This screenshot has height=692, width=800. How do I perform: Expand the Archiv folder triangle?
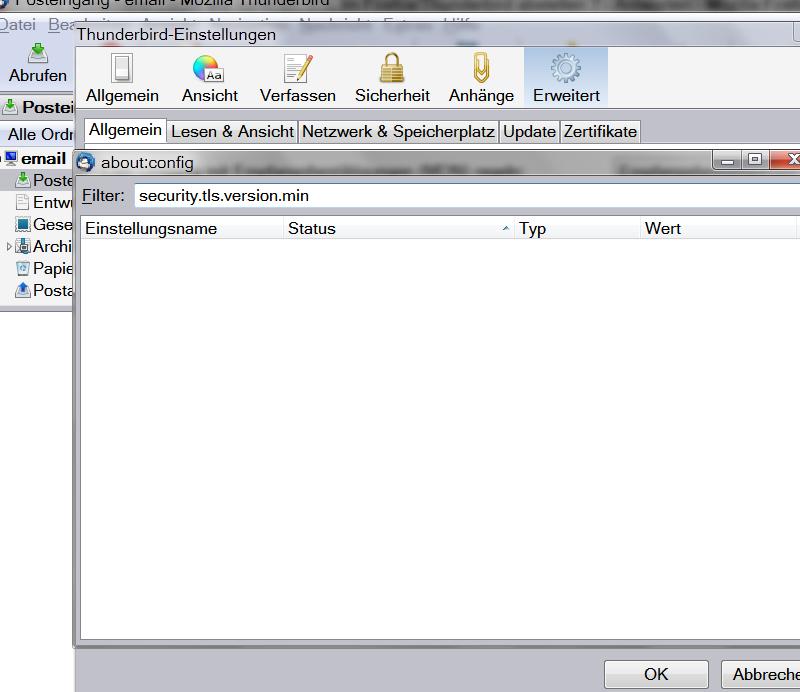[9, 246]
